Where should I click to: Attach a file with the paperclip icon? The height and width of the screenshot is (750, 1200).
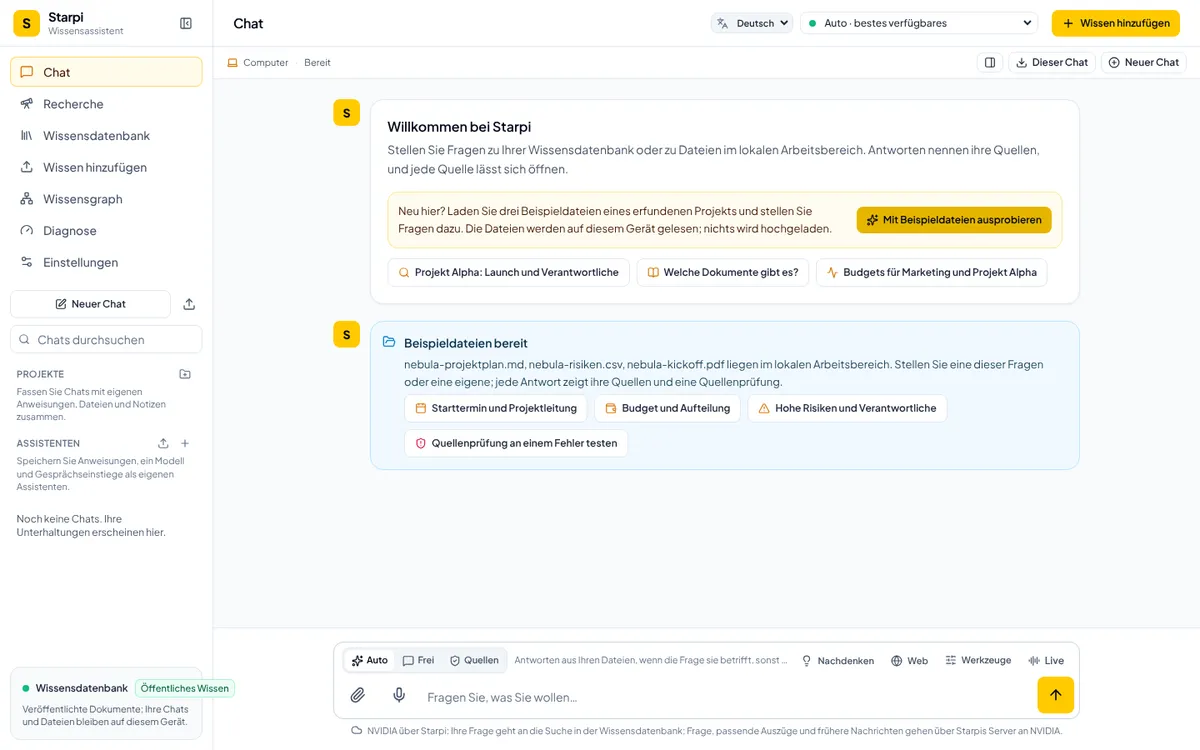357,695
